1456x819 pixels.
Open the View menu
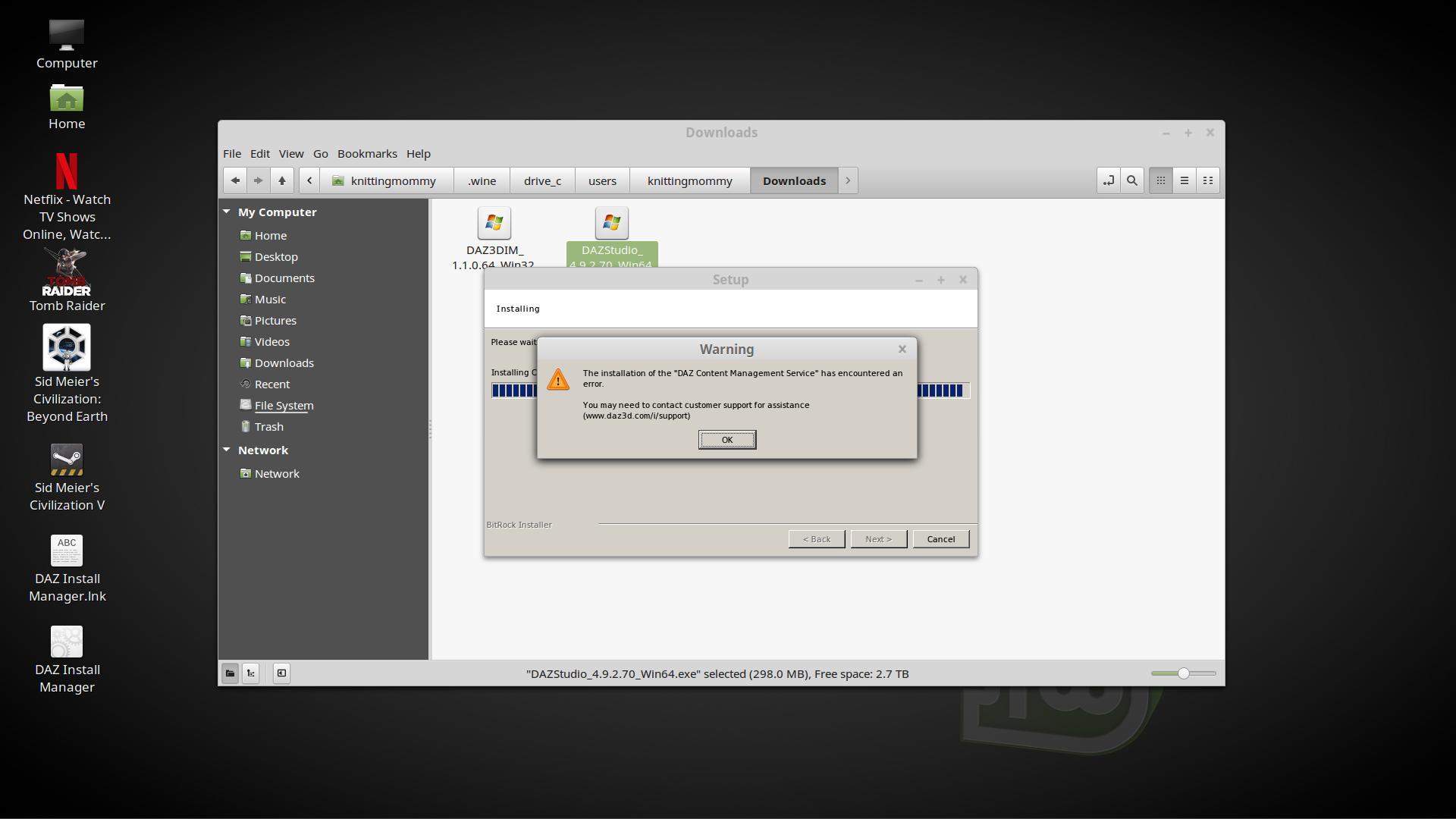coord(290,154)
